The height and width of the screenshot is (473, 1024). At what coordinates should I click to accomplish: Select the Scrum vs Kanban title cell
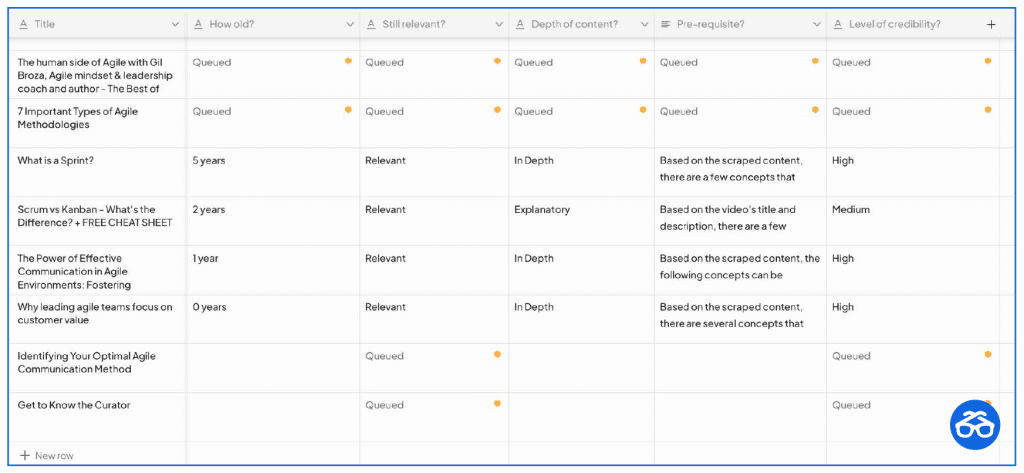point(98,221)
